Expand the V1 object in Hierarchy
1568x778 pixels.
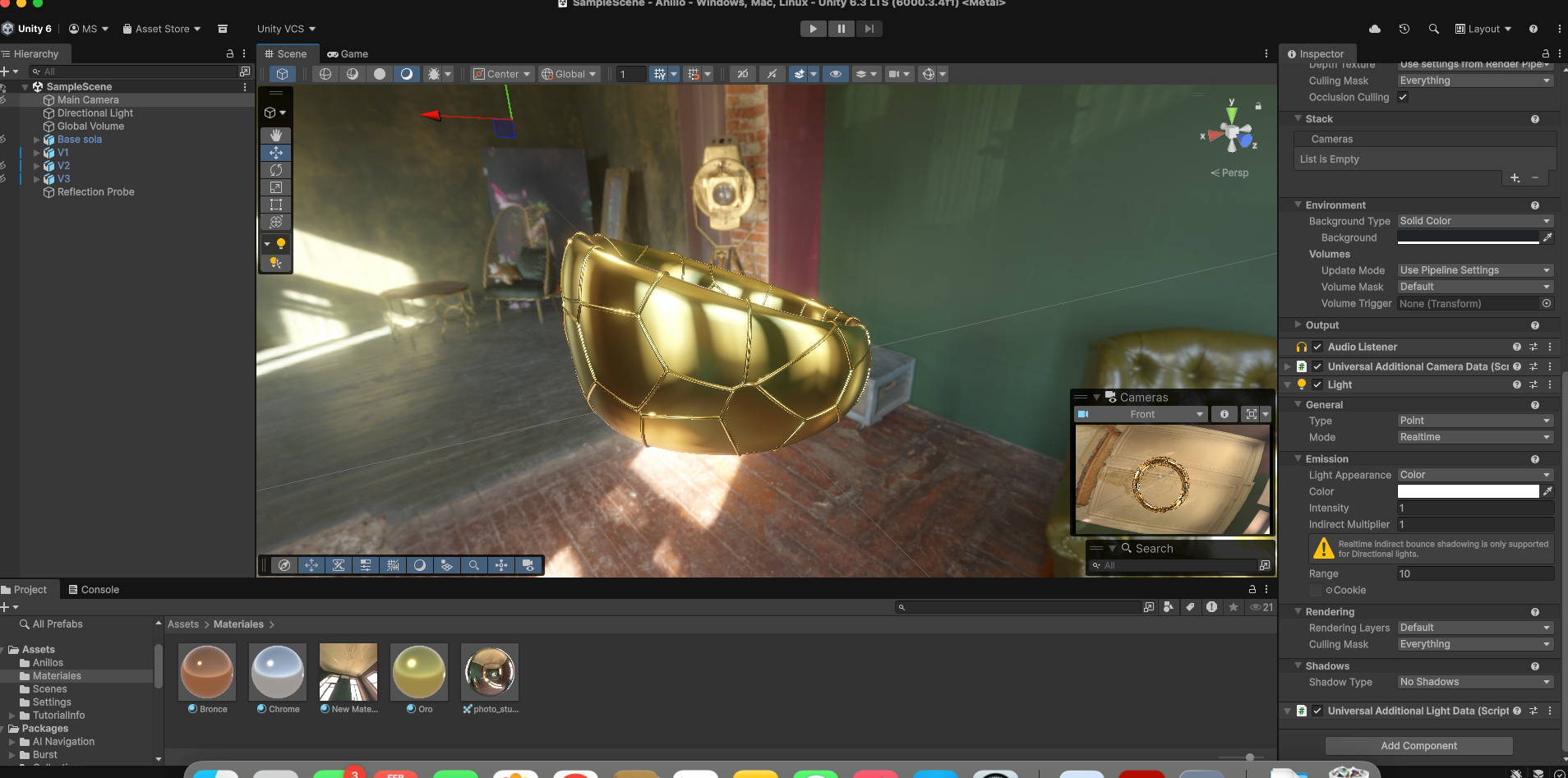click(x=36, y=153)
